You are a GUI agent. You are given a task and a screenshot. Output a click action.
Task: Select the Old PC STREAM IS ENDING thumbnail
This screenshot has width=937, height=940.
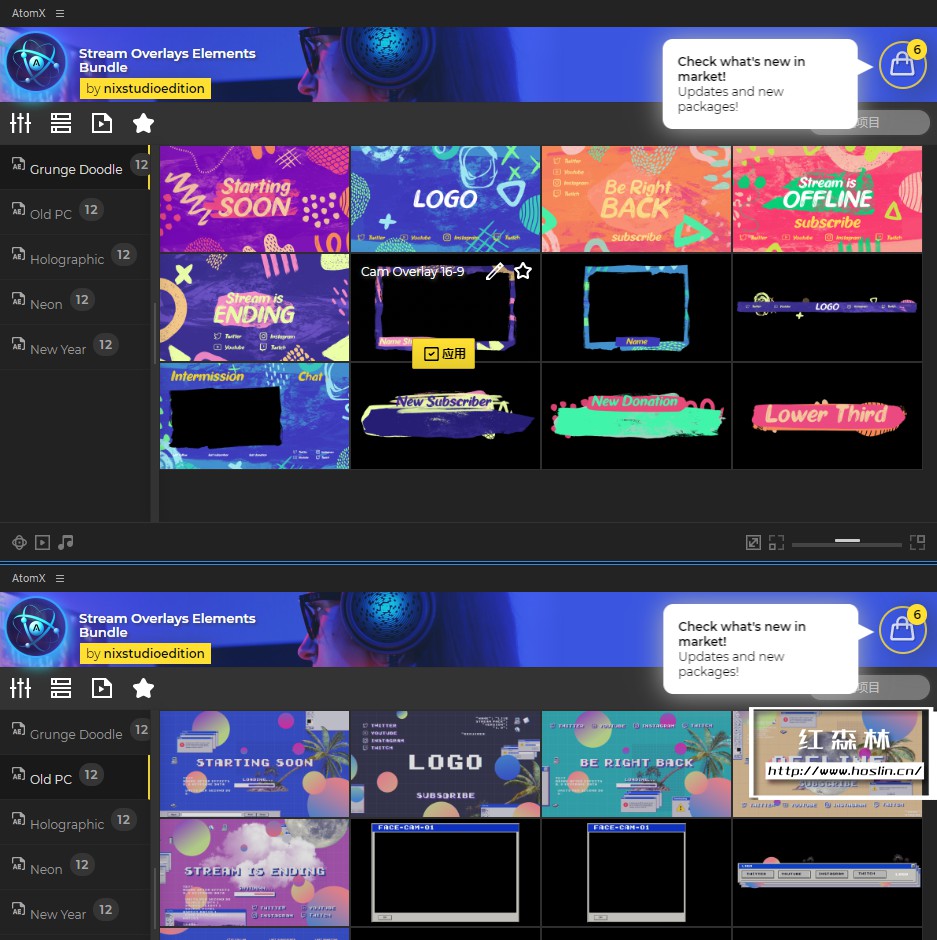(254, 872)
